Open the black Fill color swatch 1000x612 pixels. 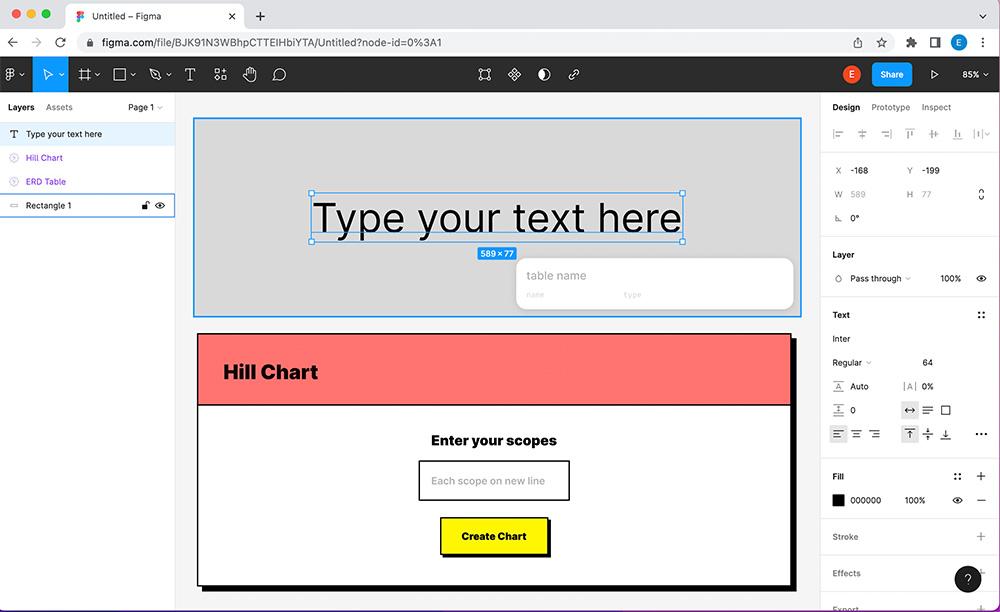pos(838,500)
